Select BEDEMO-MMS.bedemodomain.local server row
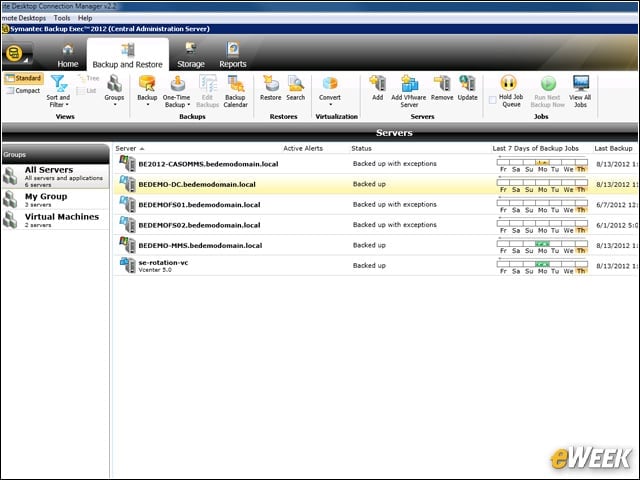640x480 pixels. click(376, 245)
